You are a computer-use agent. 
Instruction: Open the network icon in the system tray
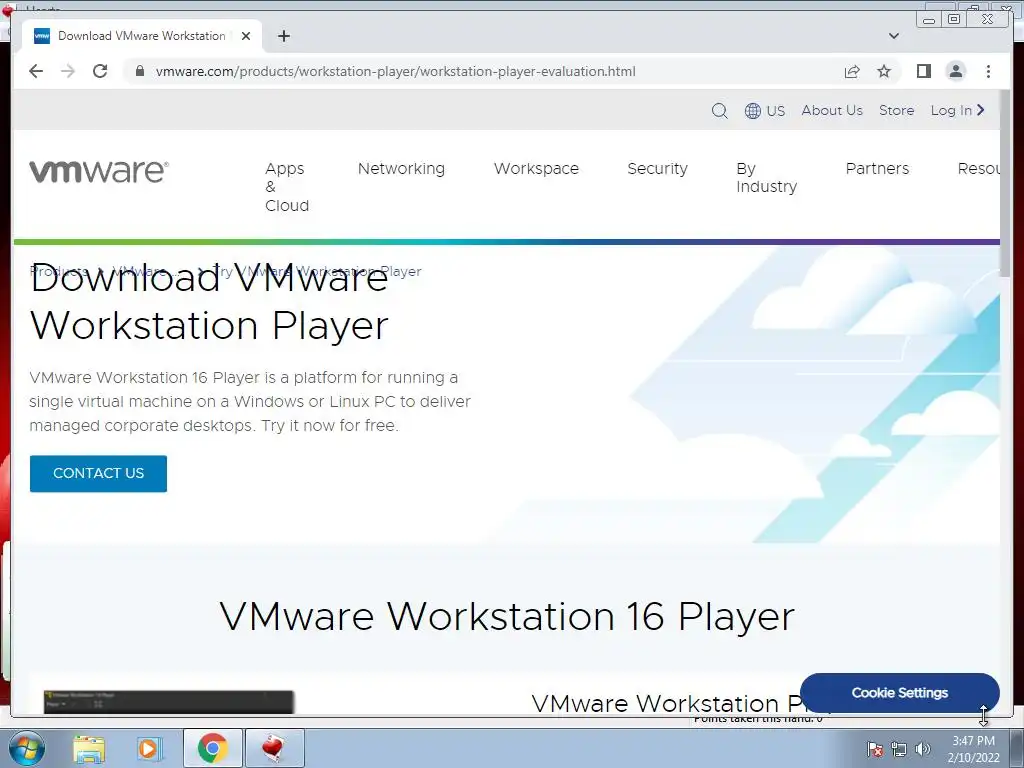(899, 749)
